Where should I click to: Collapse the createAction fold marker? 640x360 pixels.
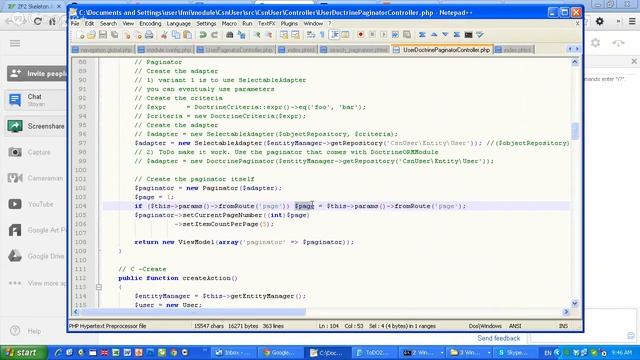99,287
